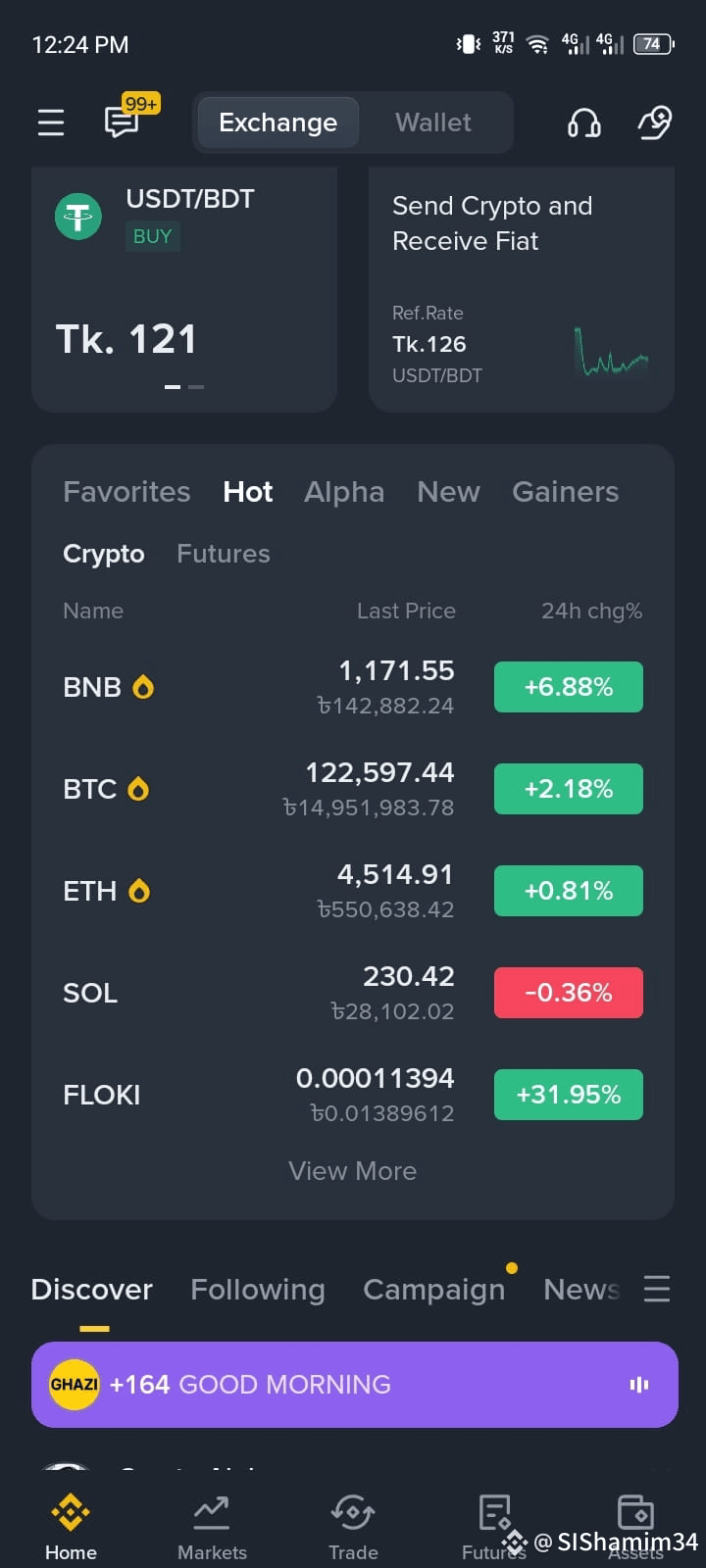
Task: Switch list to Futures
Action: 223,554
